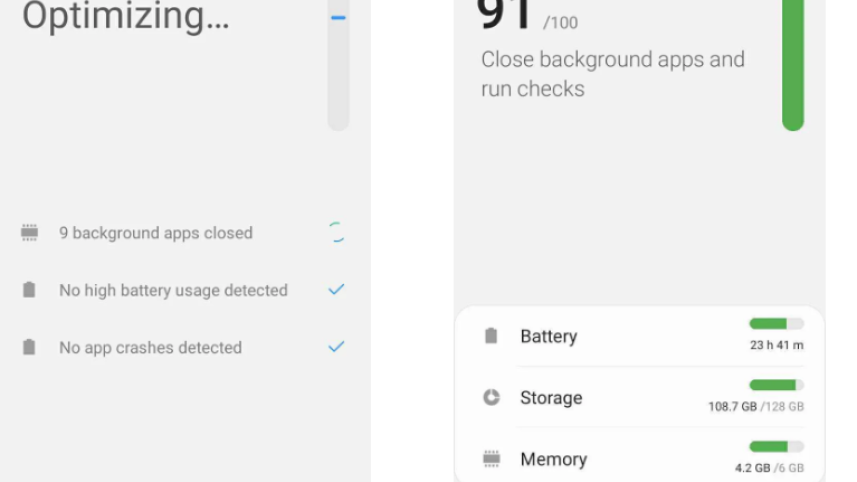Click checkmark next to No high battery usage detected
The image size is (857, 482).
point(337,290)
